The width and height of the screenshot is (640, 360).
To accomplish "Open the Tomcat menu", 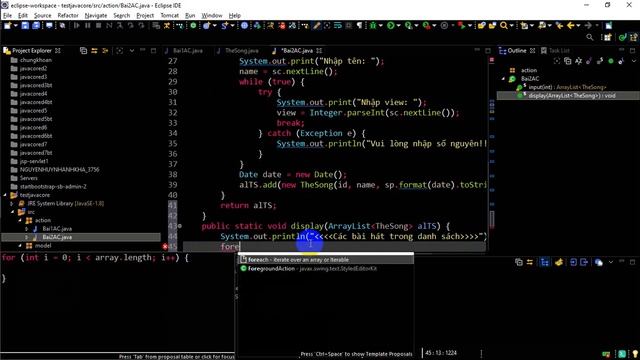I will coord(169,16).
